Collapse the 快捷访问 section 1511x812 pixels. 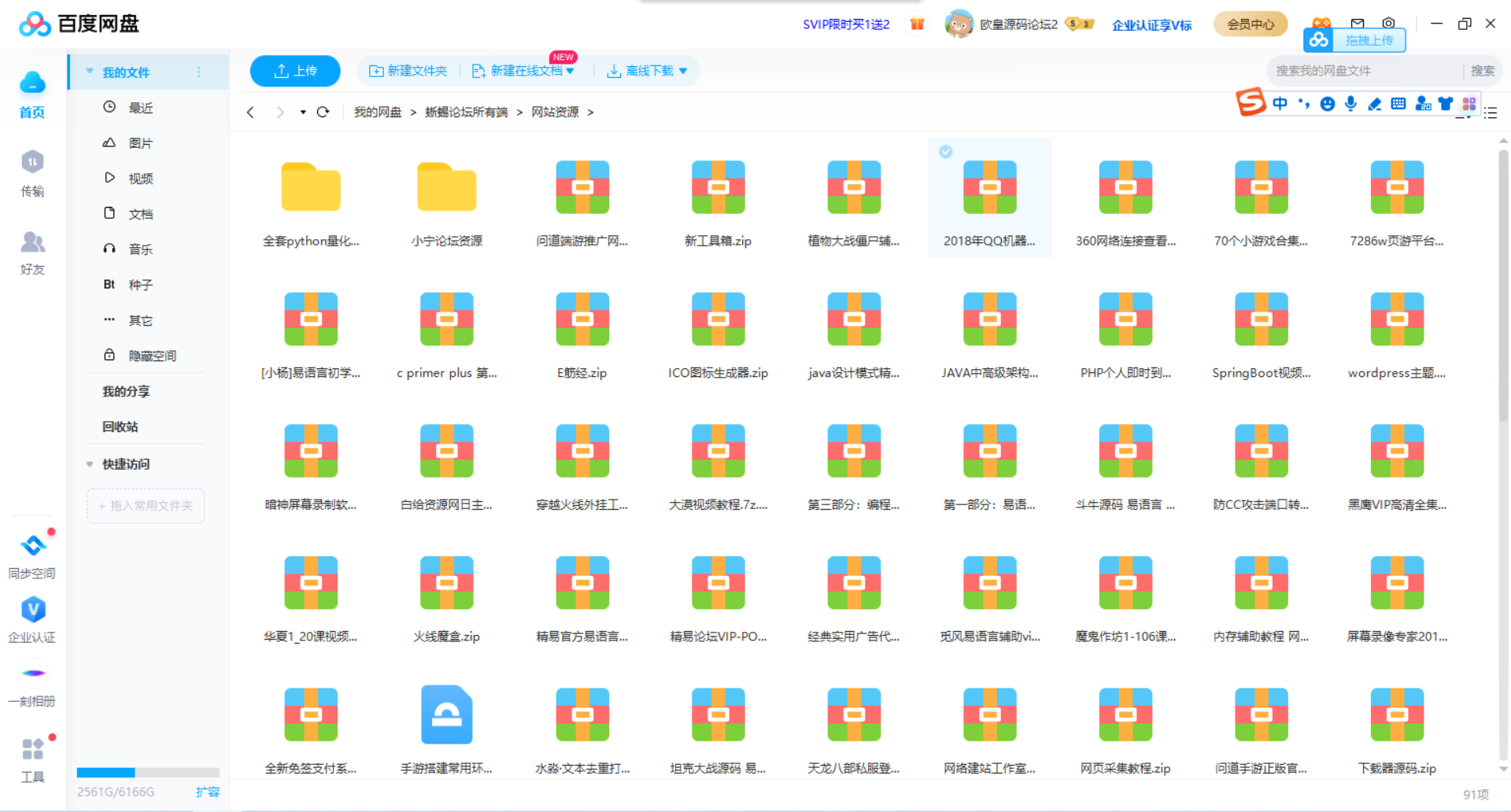pyautogui.click(x=90, y=464)
